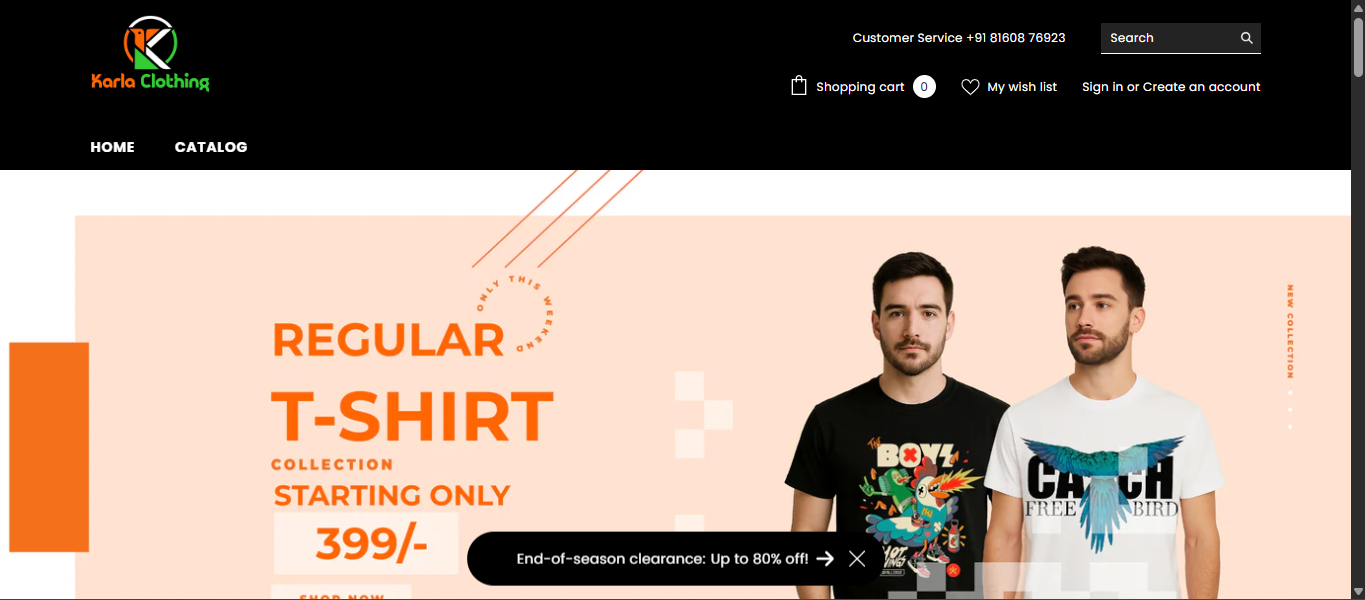Click the page vertical scrollbar thumb

click(x=1358, y=40)
